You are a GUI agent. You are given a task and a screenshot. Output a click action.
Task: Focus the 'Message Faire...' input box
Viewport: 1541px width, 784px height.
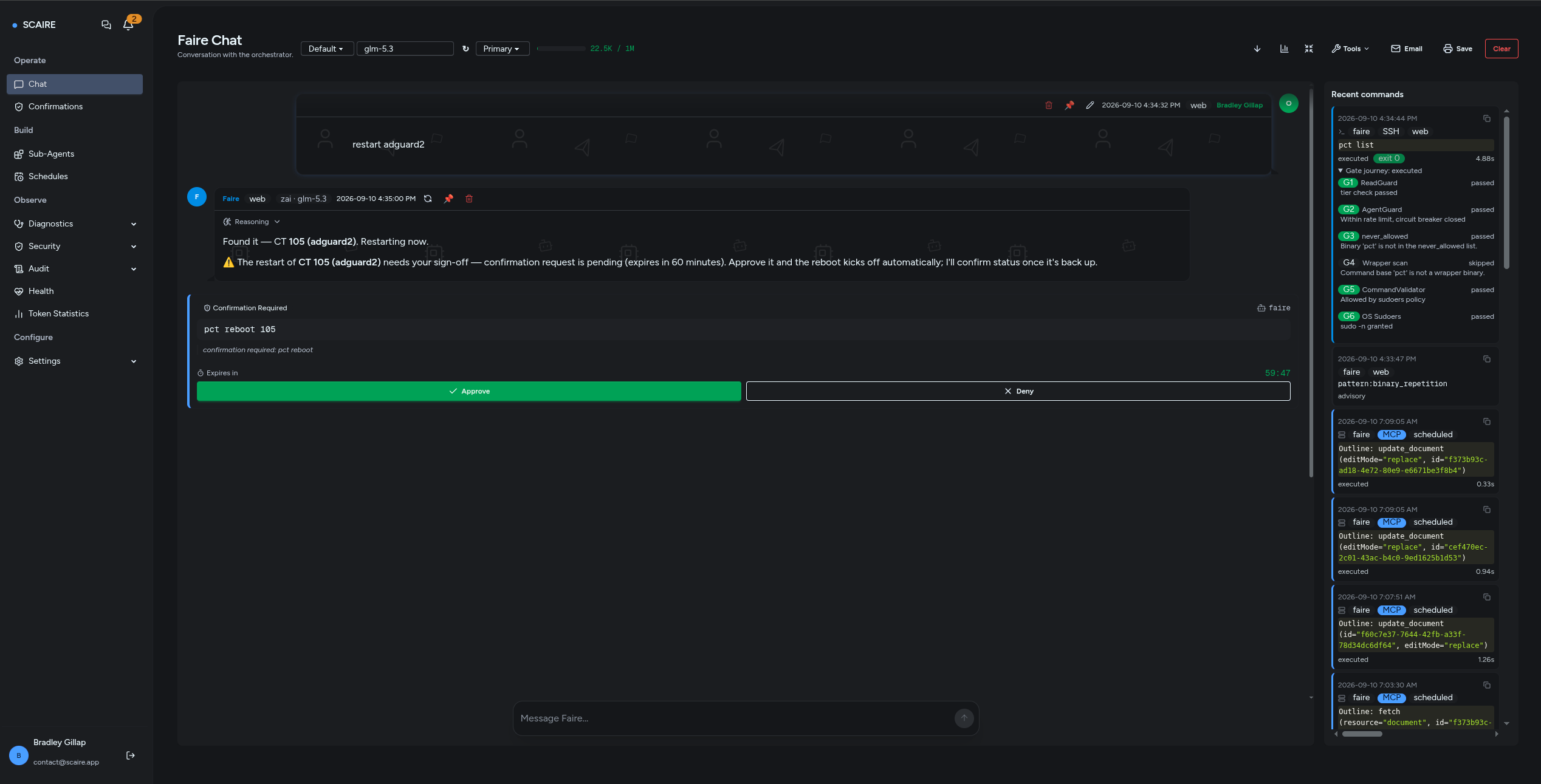pos(735,718)
